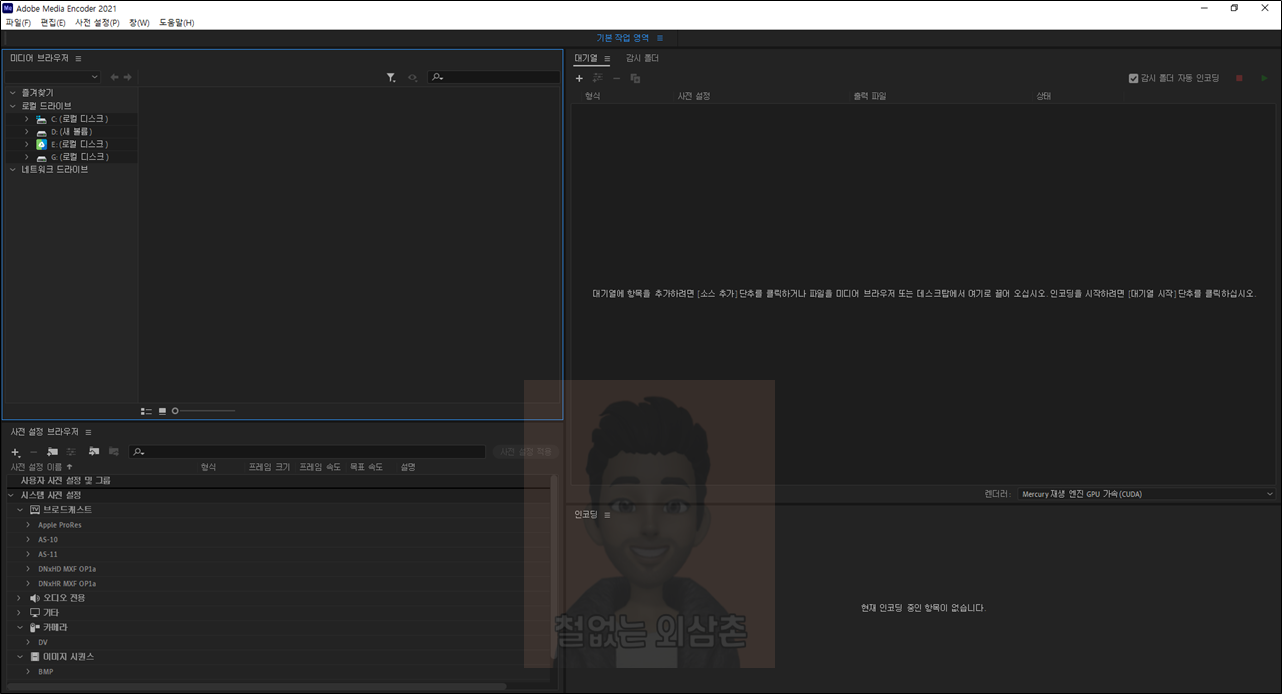Expand the DNxHR MXF OP1a preset group
Viewport: 1282px width, 694px height.
28,583
